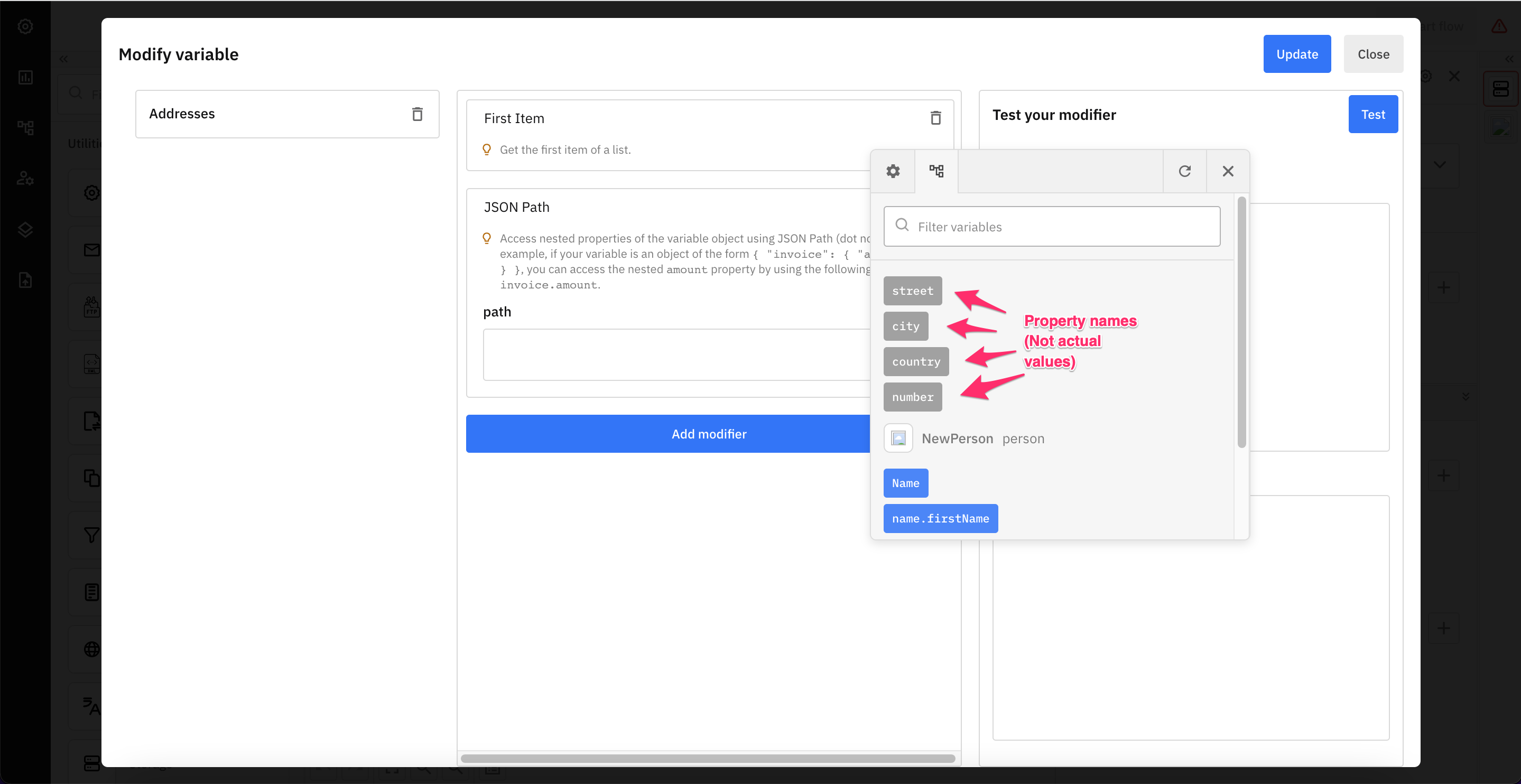Click the modifier panel horizontal scrollbar

(x=707, y=758)
